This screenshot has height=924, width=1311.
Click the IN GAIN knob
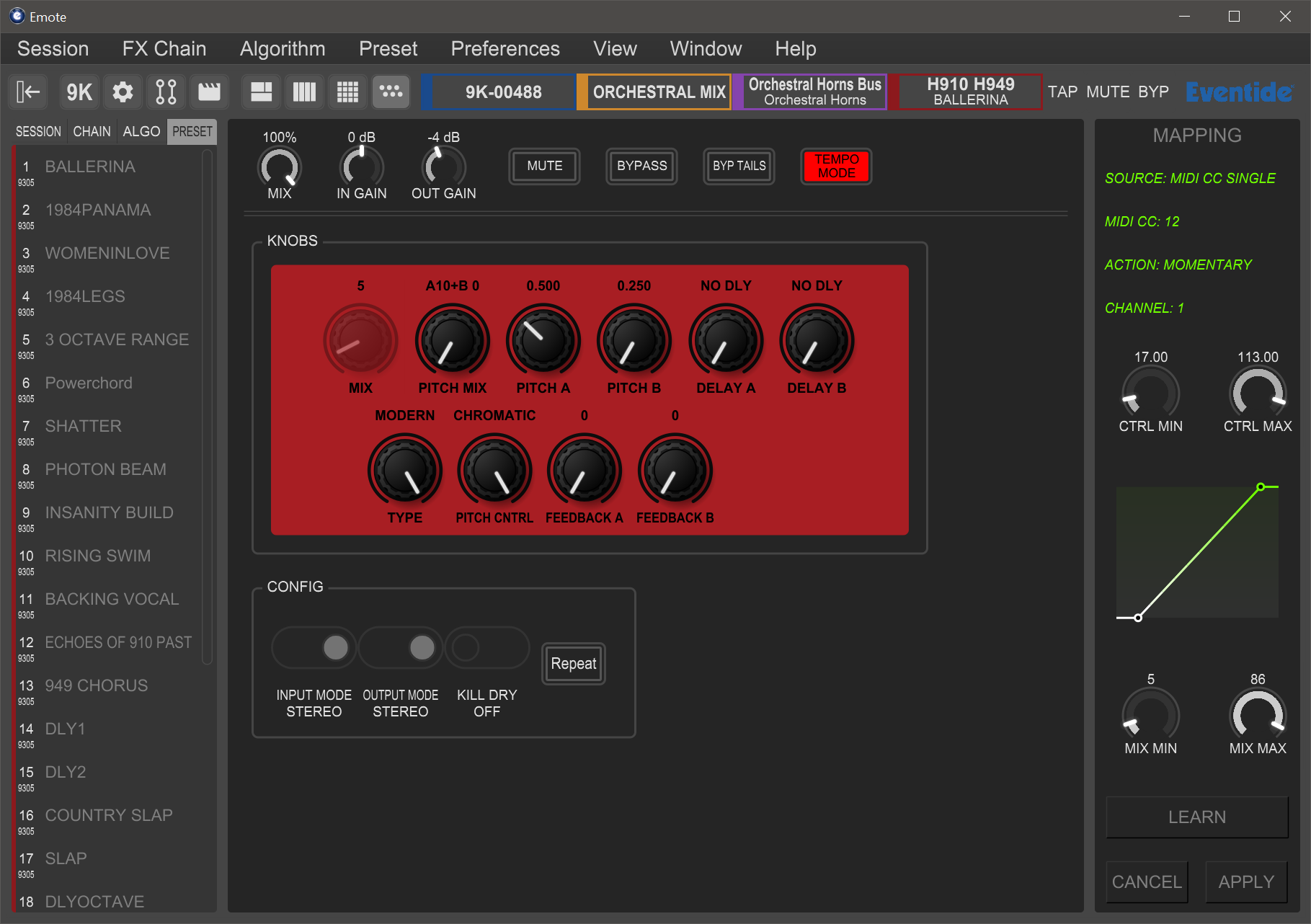[362, 166]
